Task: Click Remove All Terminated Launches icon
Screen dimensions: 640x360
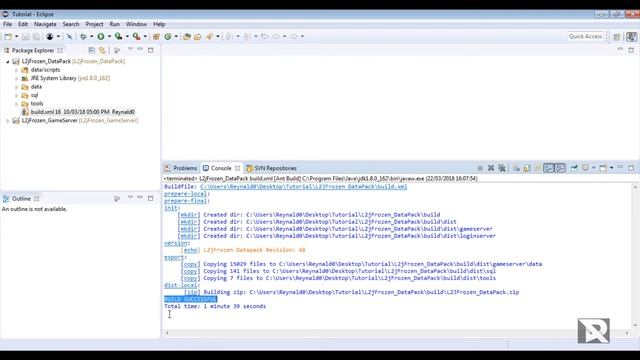Action: click(502, 168)
